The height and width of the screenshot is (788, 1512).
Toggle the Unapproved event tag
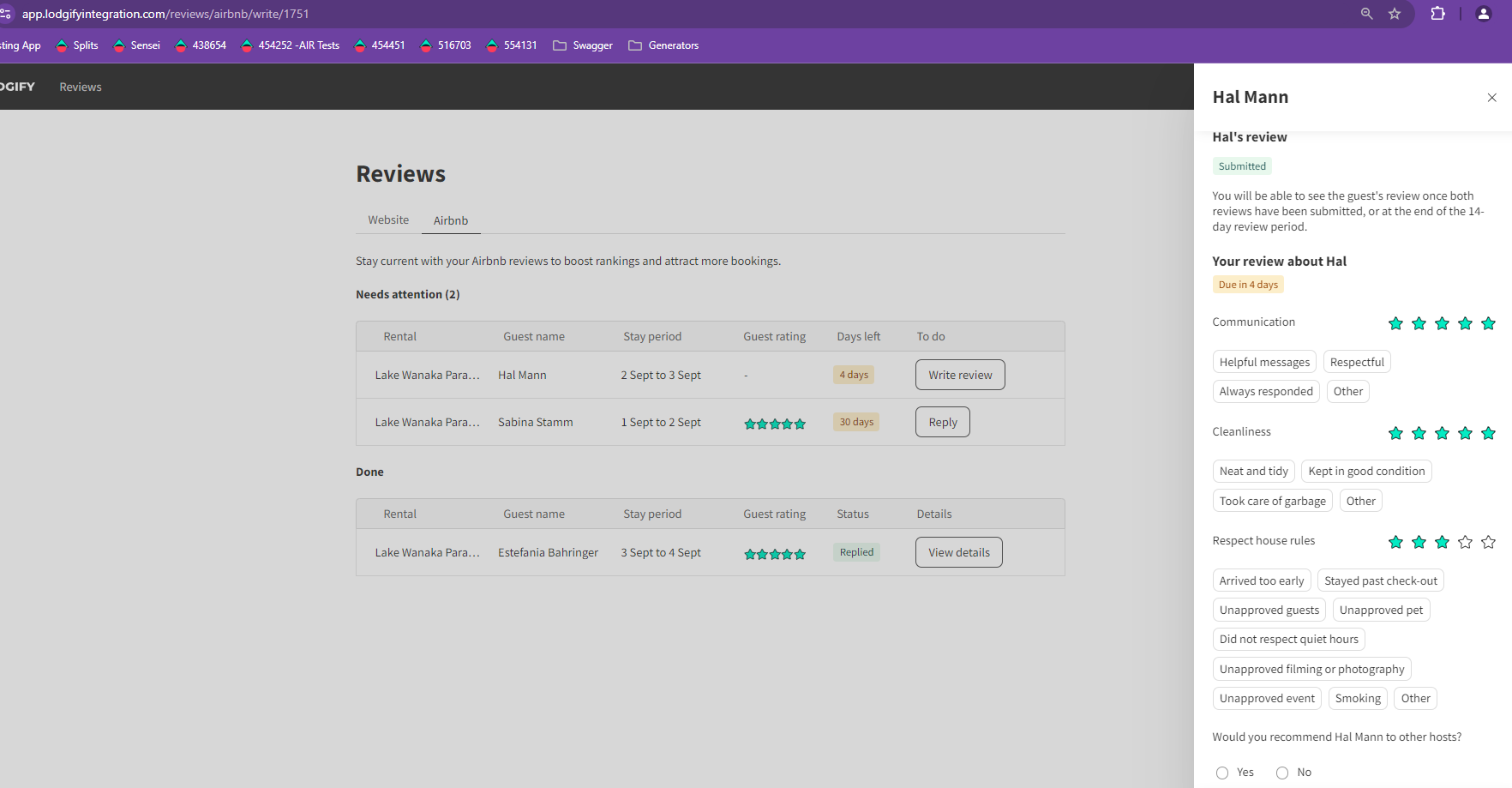click(1267, 698)
